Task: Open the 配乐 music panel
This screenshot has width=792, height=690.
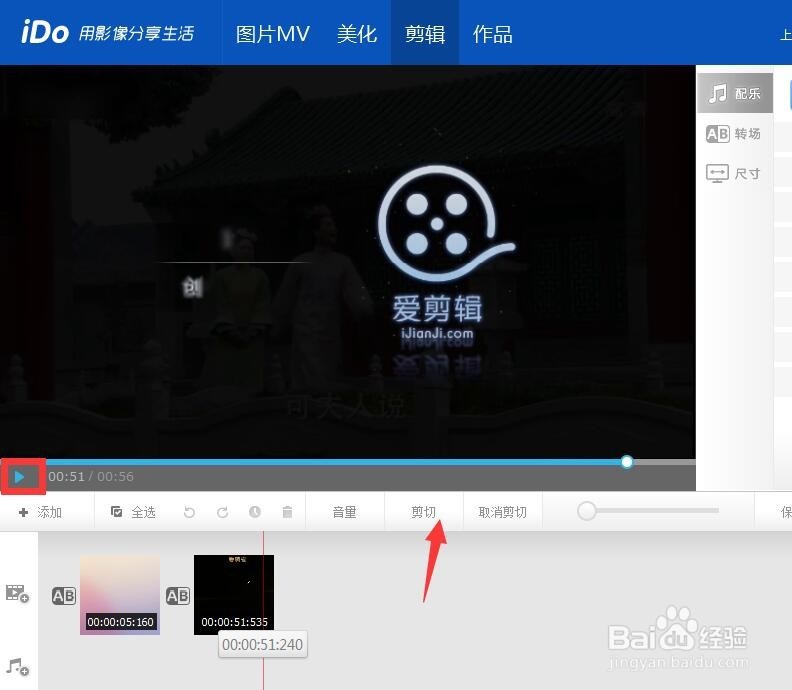Action: tap(735, 93)
